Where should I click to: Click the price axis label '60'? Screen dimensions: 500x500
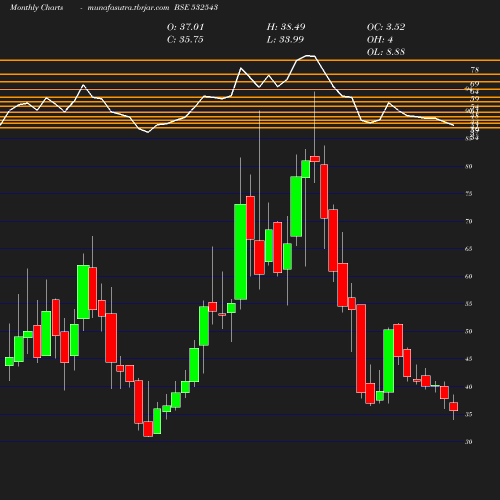(469, 276)
